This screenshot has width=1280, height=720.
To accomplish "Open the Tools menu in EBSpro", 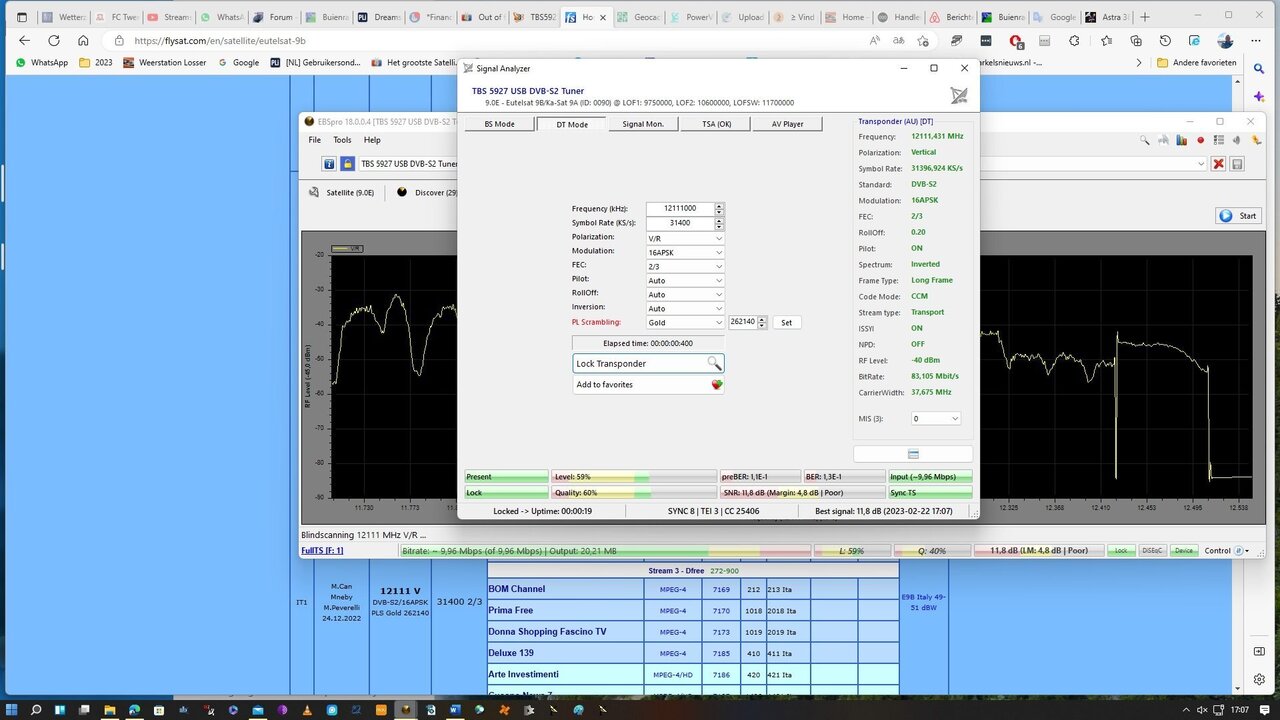I will (342, 140).
